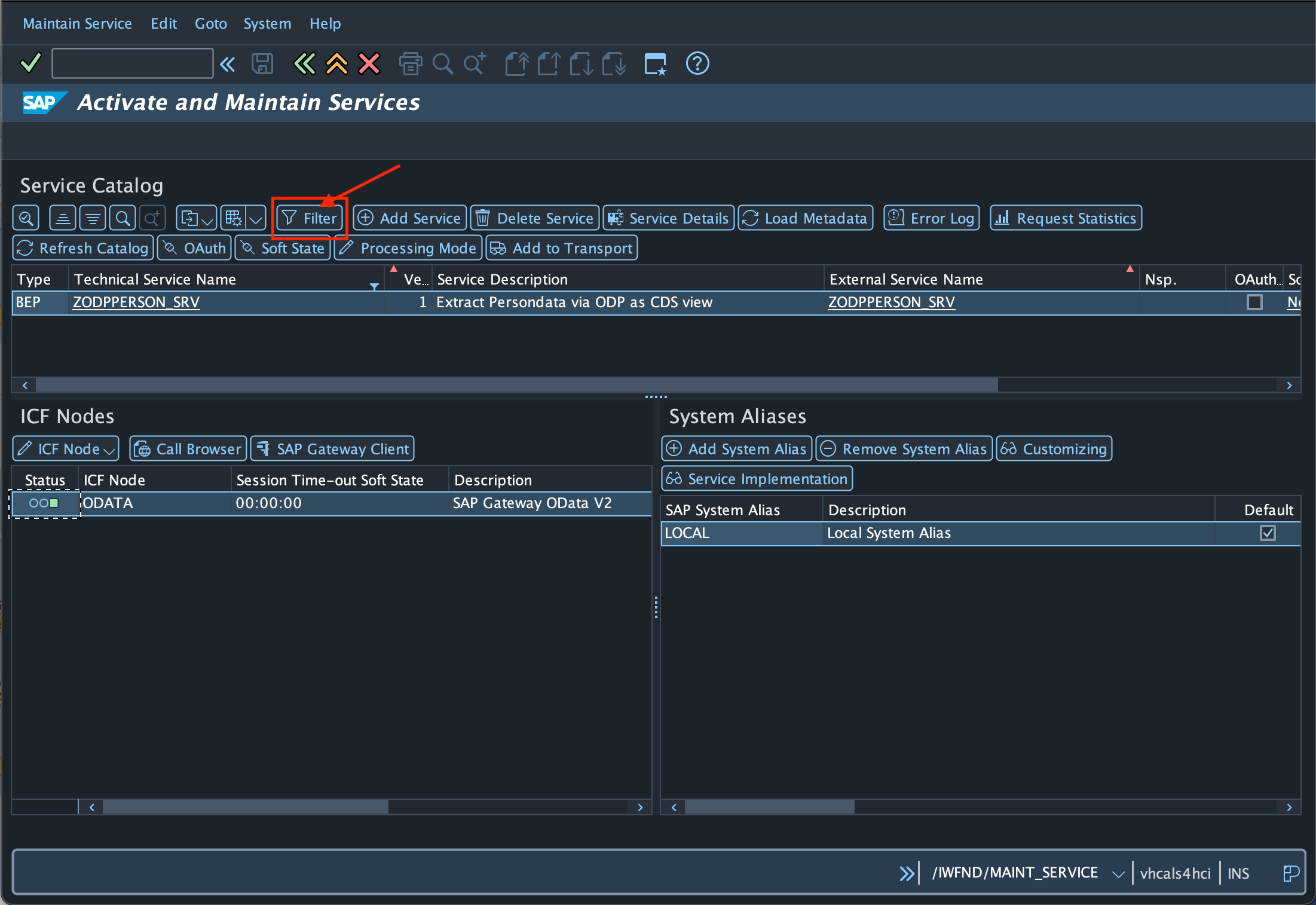This screenshot has height=905, width=1316.
Task: Click the green checkmark Enter icon
Action: [x=30, y=63]
